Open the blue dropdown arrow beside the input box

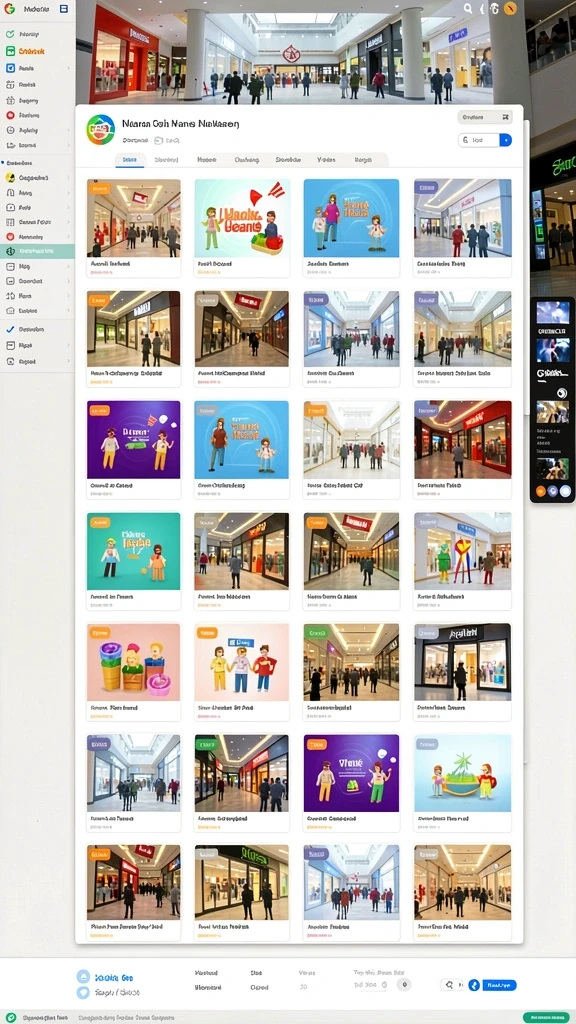pos(505,140)
